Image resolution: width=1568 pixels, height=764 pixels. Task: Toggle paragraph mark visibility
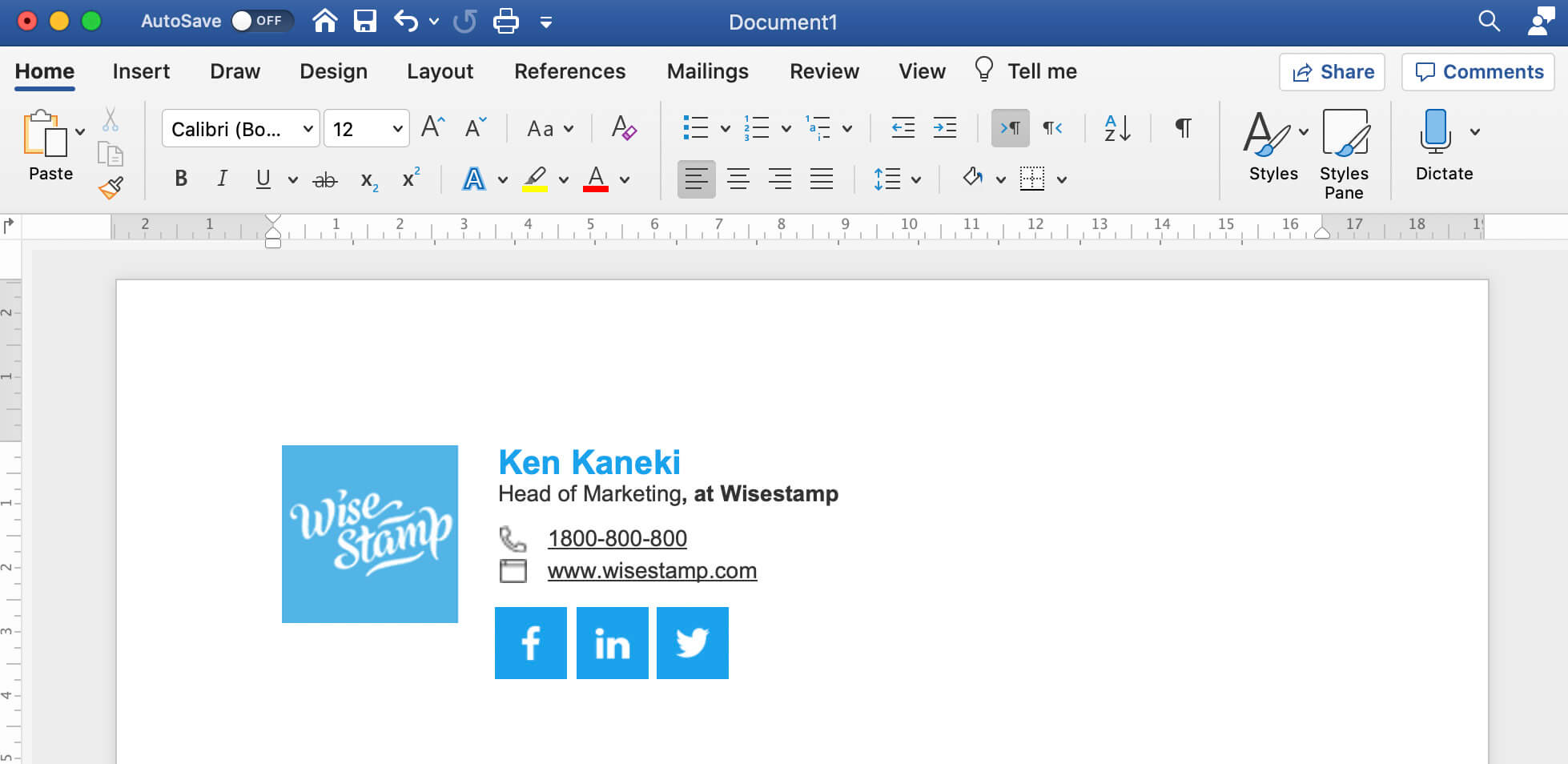tap(1182, 128)
